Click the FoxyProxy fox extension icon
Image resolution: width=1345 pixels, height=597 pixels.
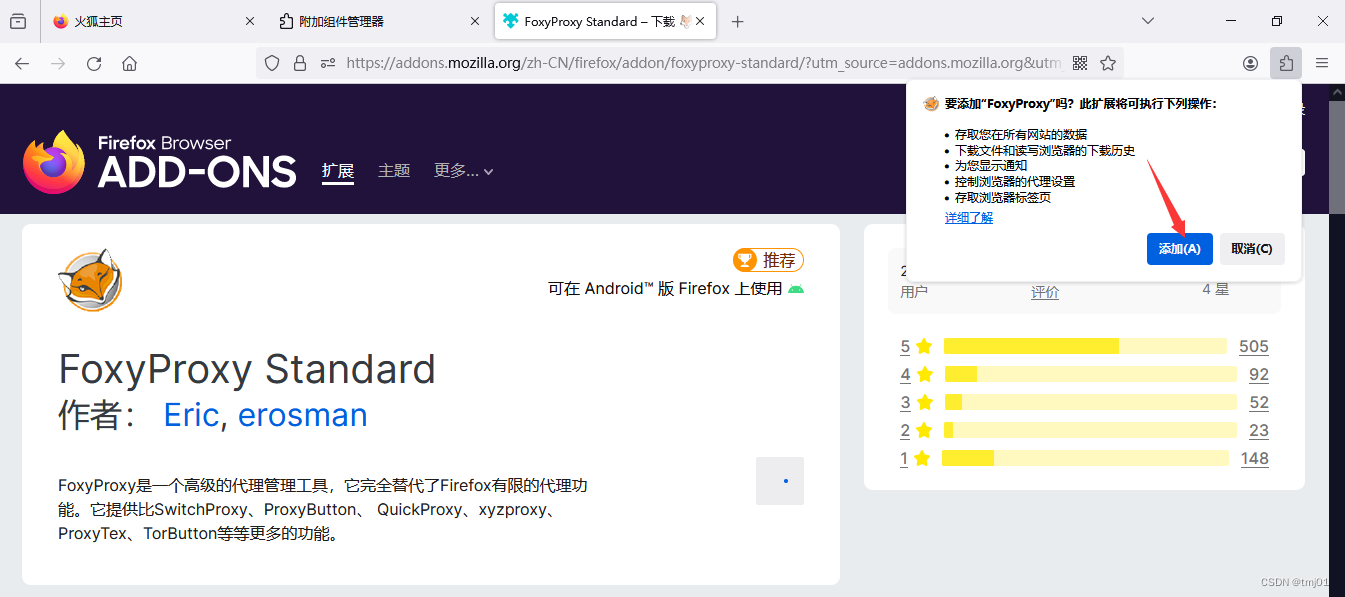[x=90, y=280]
